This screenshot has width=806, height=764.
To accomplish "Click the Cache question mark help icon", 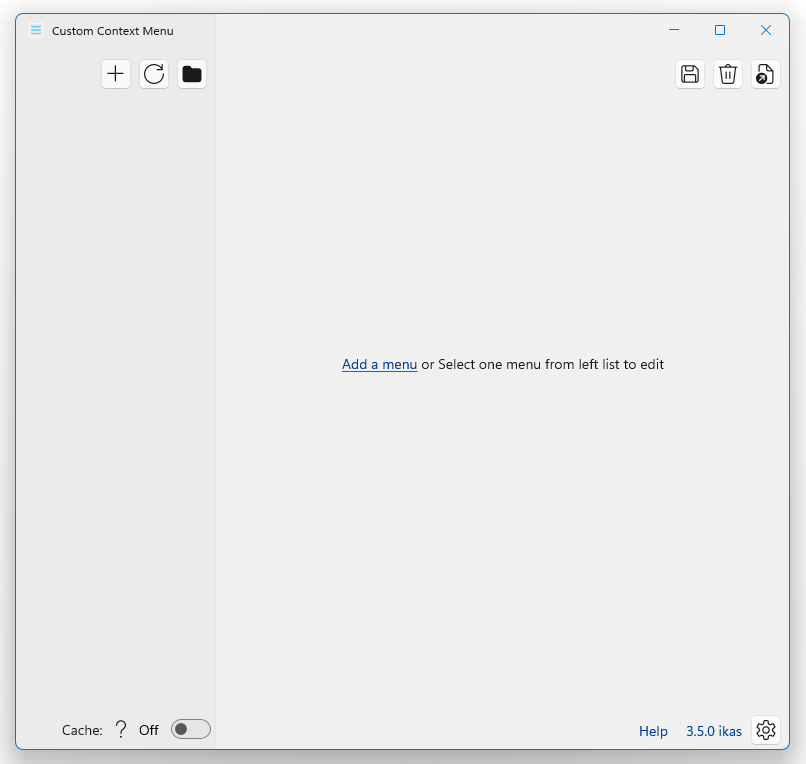I will pos(121,729).
